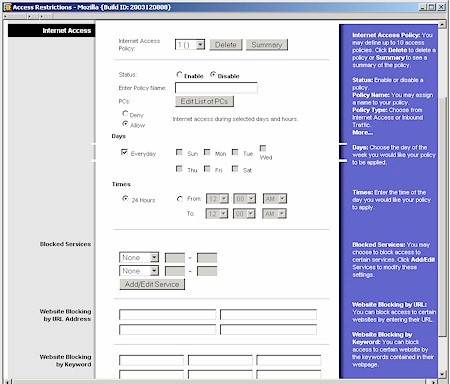Viewport: 450px width, 384px height.
Task: Click the Delete policy button
Action: pyautogui.click(x=226, y=45)
